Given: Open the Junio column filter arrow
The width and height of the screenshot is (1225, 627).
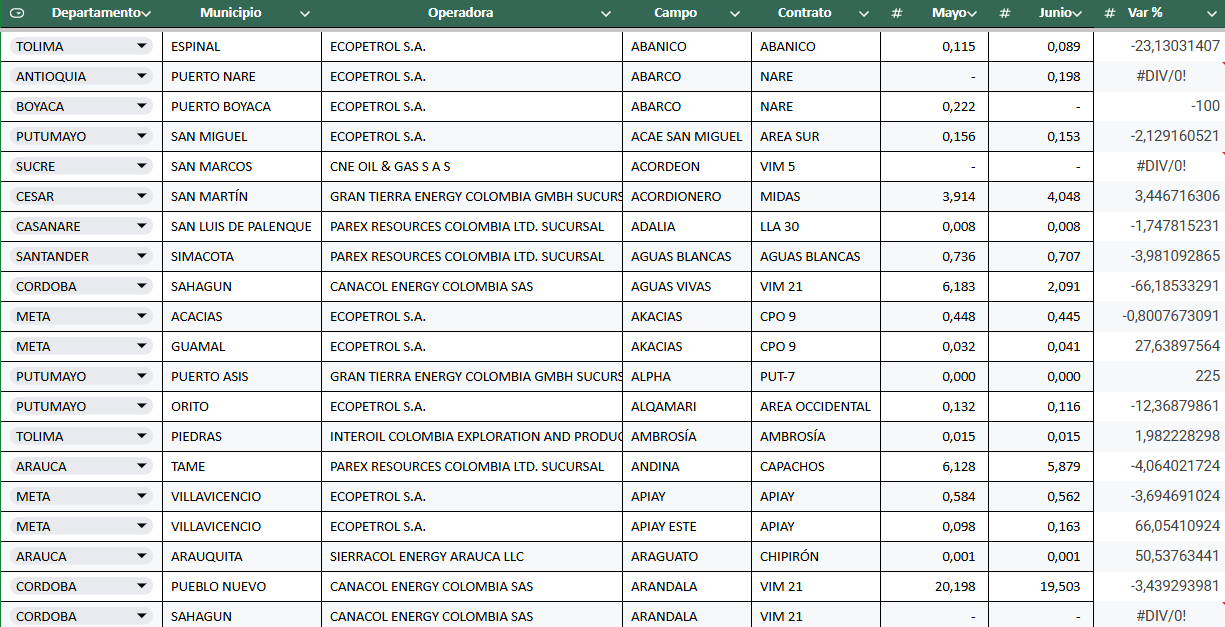Looking at the screenshot, I should tap(1077, 14).
